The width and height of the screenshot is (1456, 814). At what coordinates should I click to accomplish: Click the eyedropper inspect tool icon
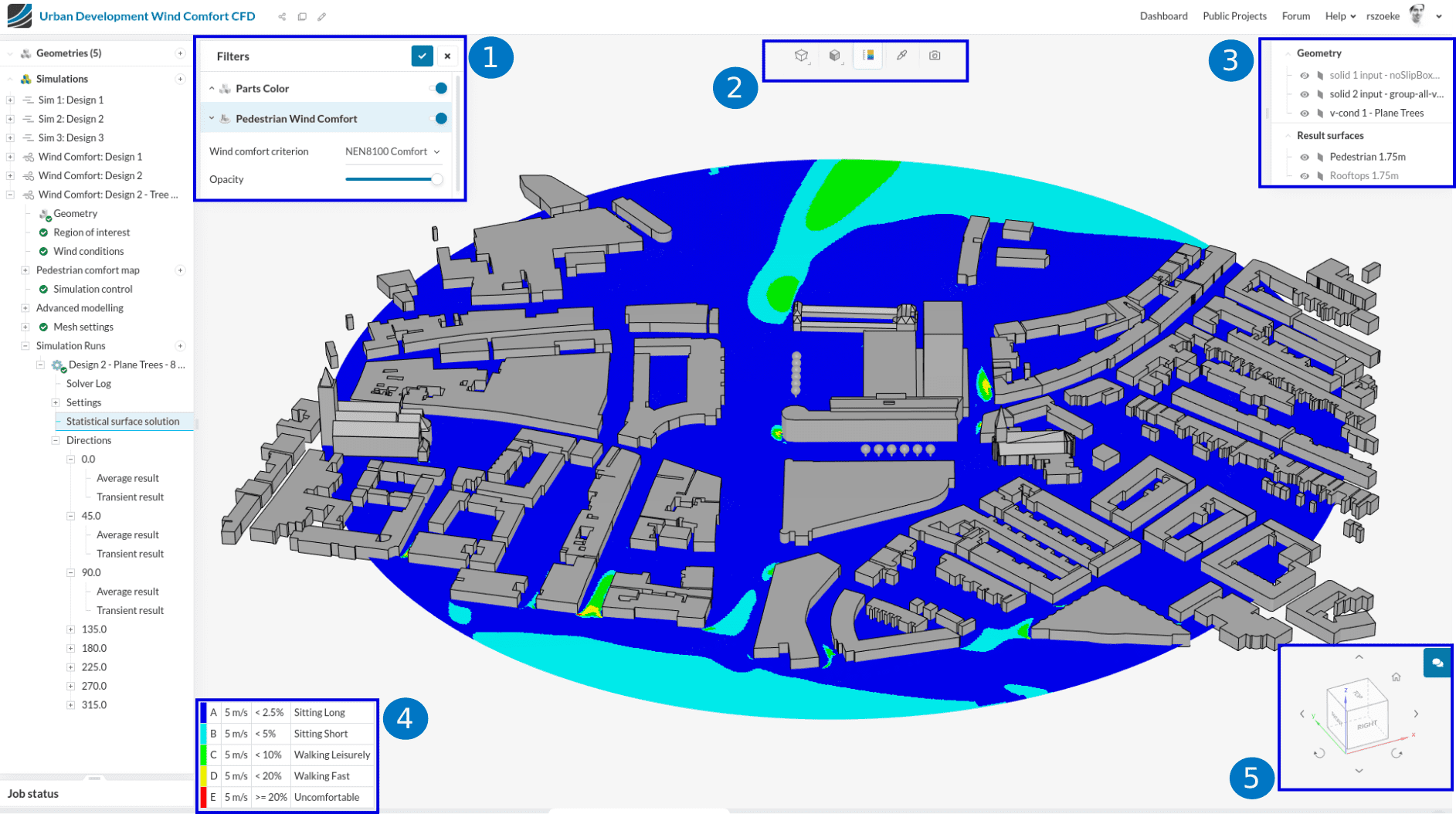[901, 56]
